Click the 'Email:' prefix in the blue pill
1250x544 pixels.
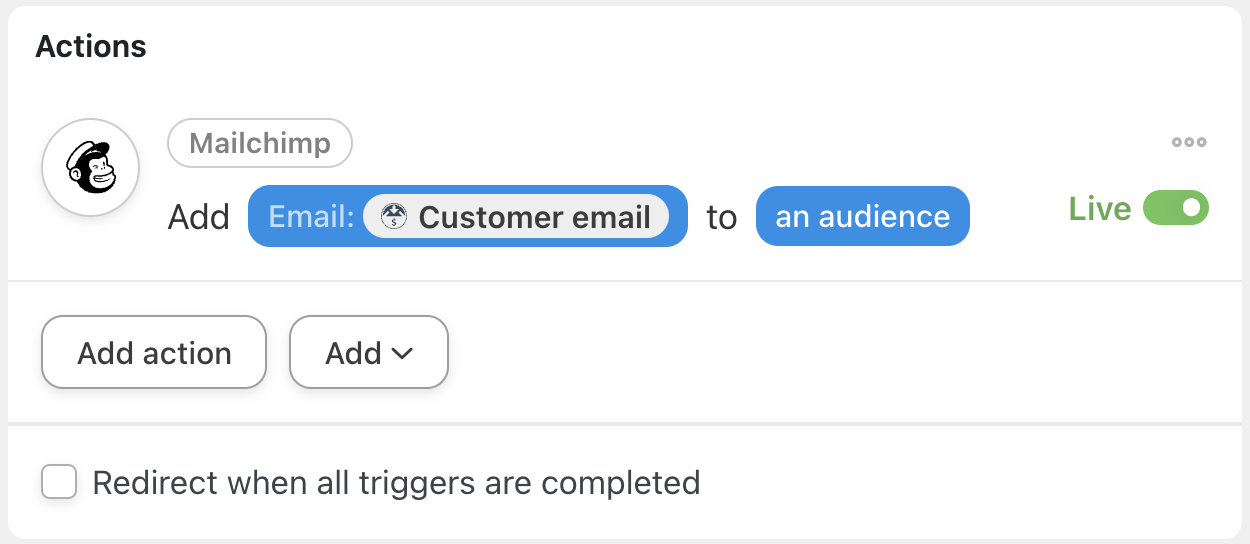(311, 217)
